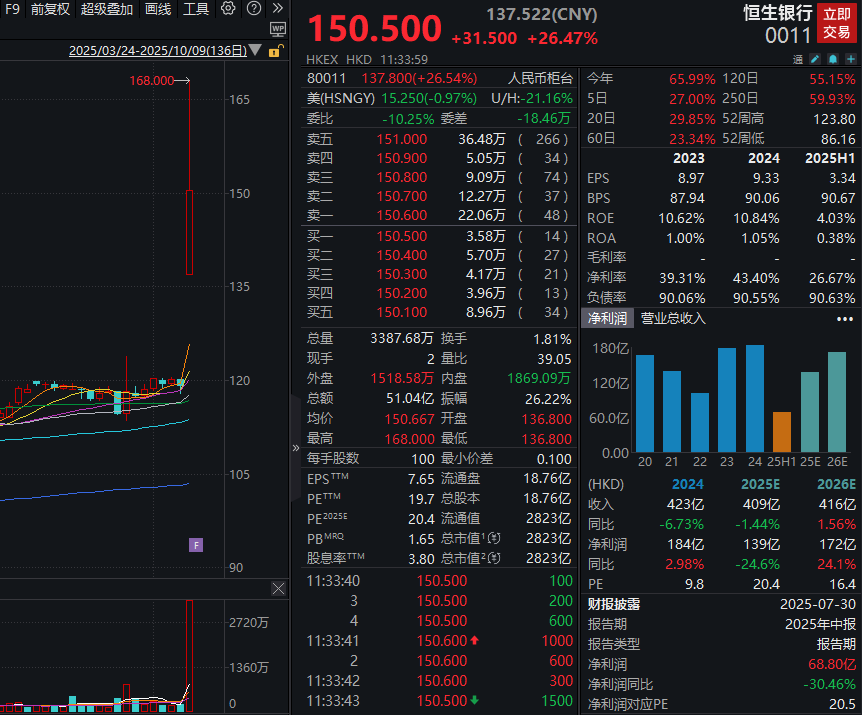862x715 pixels.
Task: Expand more toolbar options double chevron
Action: point(277,9)
